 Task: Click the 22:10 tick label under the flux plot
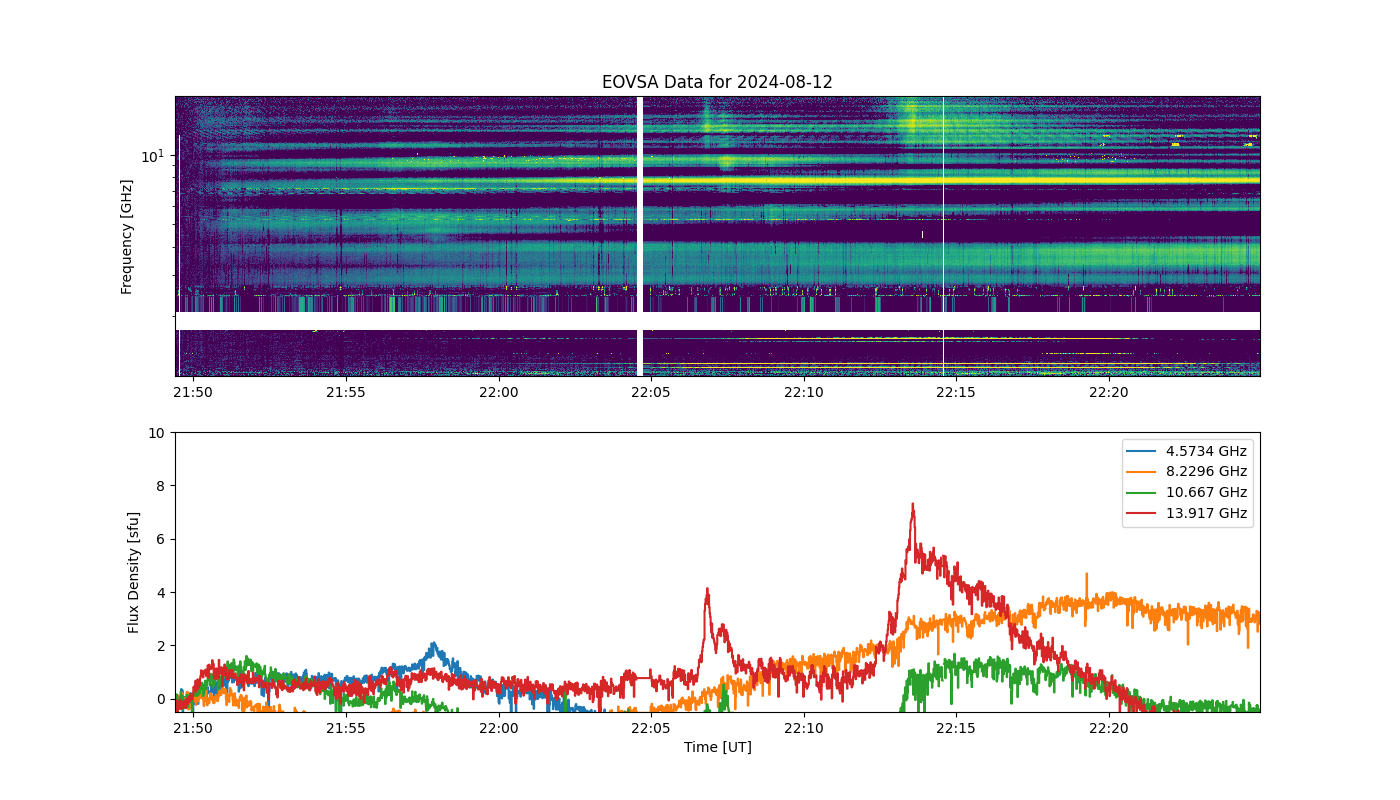click(803, 728)
